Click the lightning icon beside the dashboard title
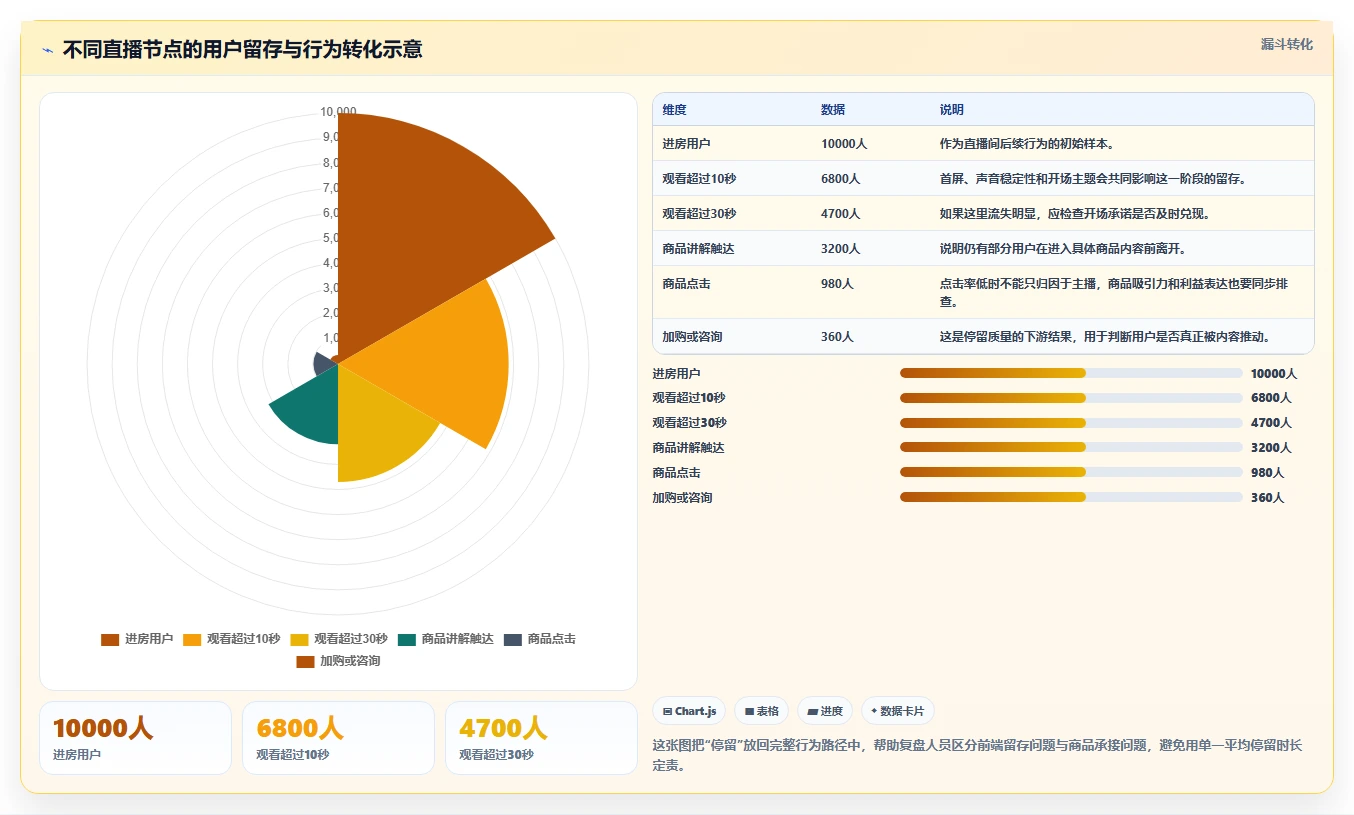The image size is (1354, 815). pyautogui.click(x=47, y=50)
